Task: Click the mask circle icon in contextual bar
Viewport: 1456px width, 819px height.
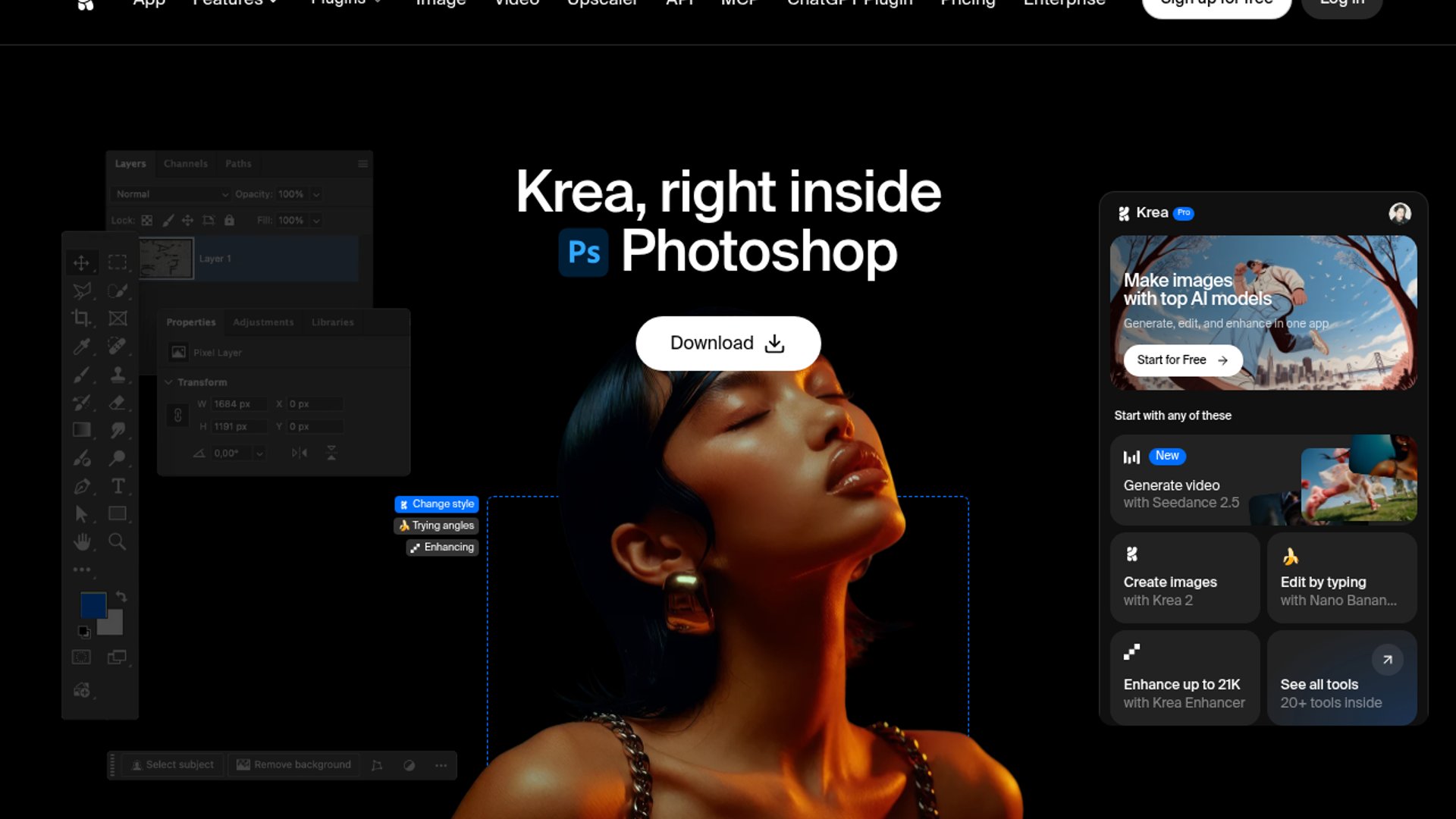Action: [x=409, y=765]
